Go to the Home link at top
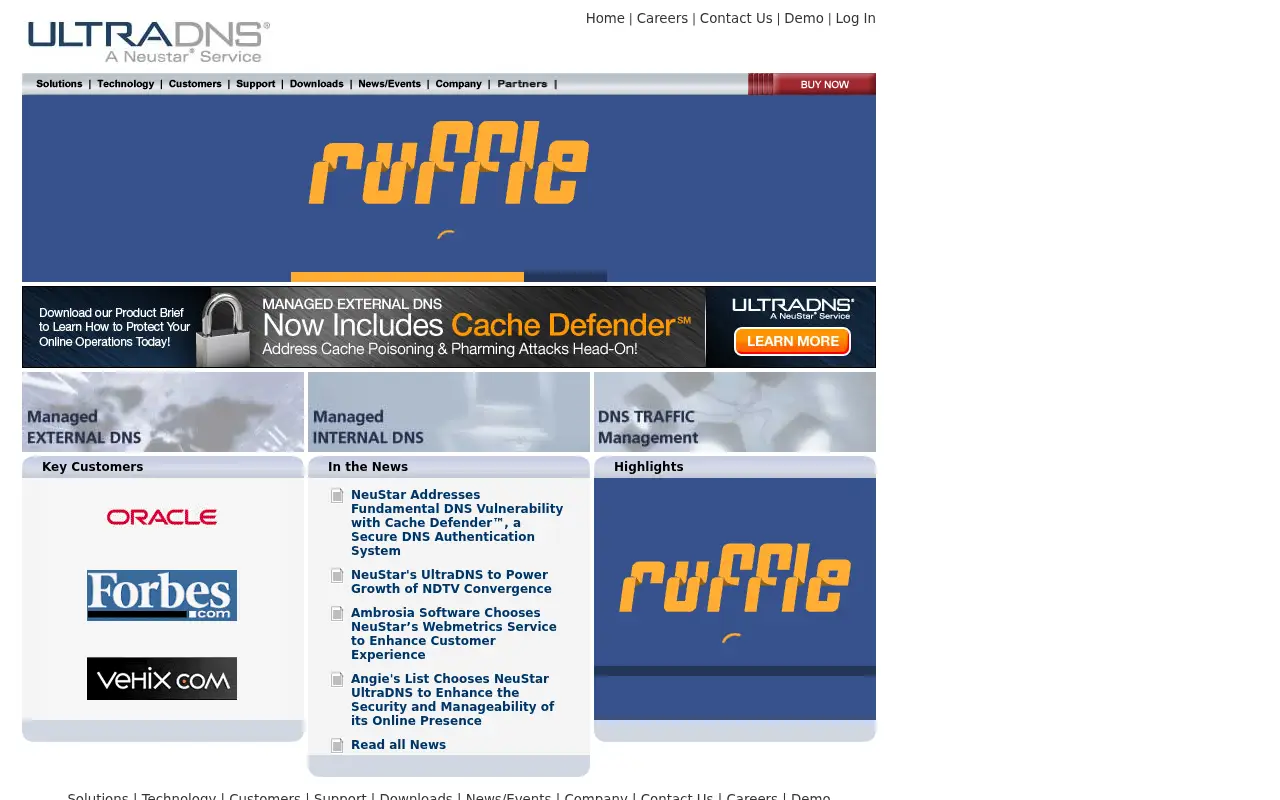 pos(605,18)
